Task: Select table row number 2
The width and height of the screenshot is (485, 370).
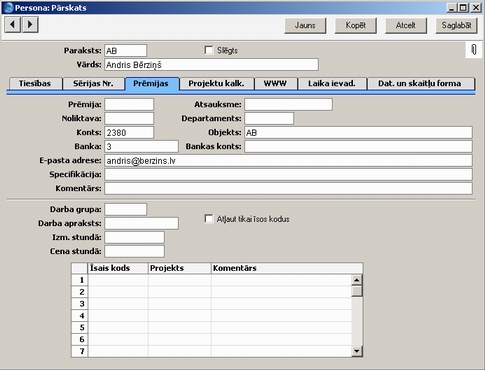Action: (x=80, y=292)
